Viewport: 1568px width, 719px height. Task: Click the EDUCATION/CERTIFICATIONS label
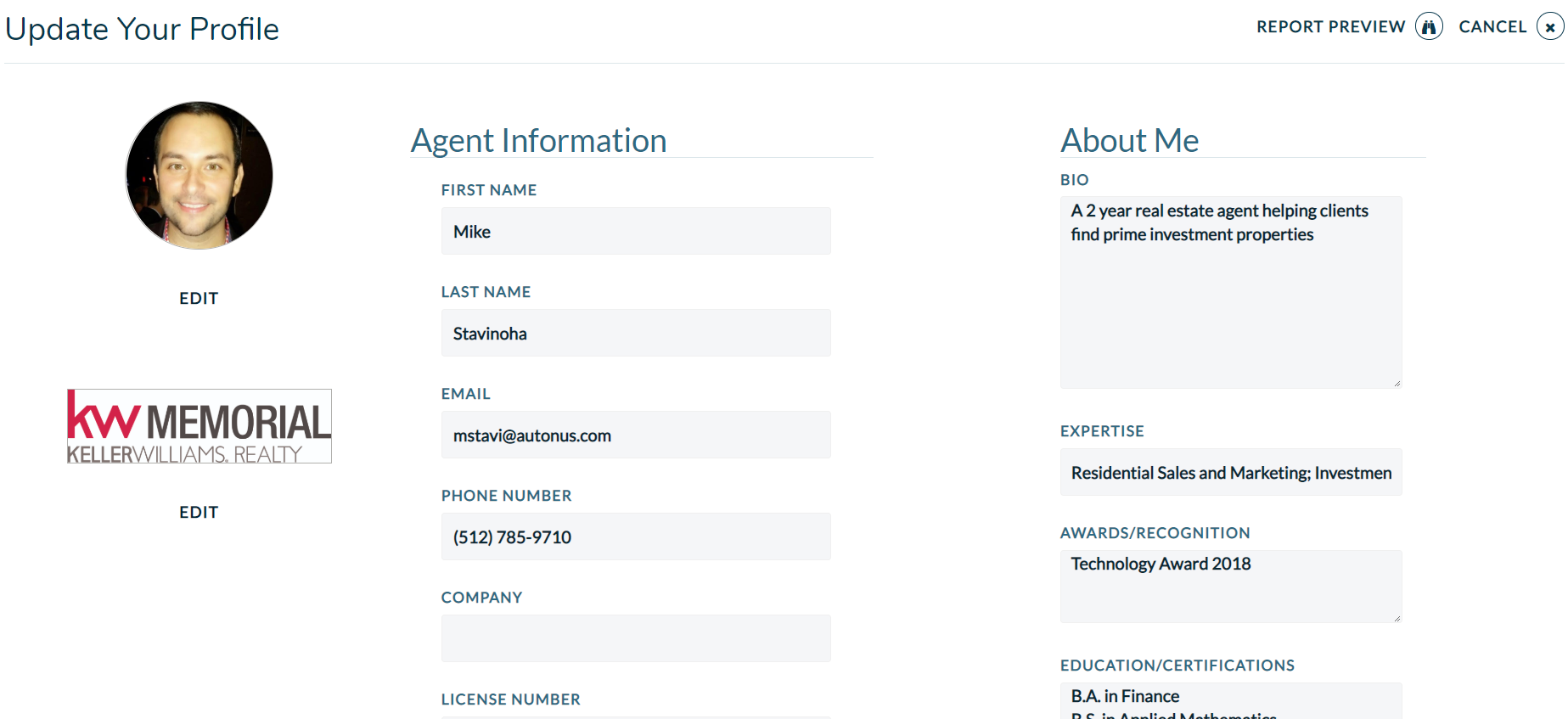click(1177, 666)
